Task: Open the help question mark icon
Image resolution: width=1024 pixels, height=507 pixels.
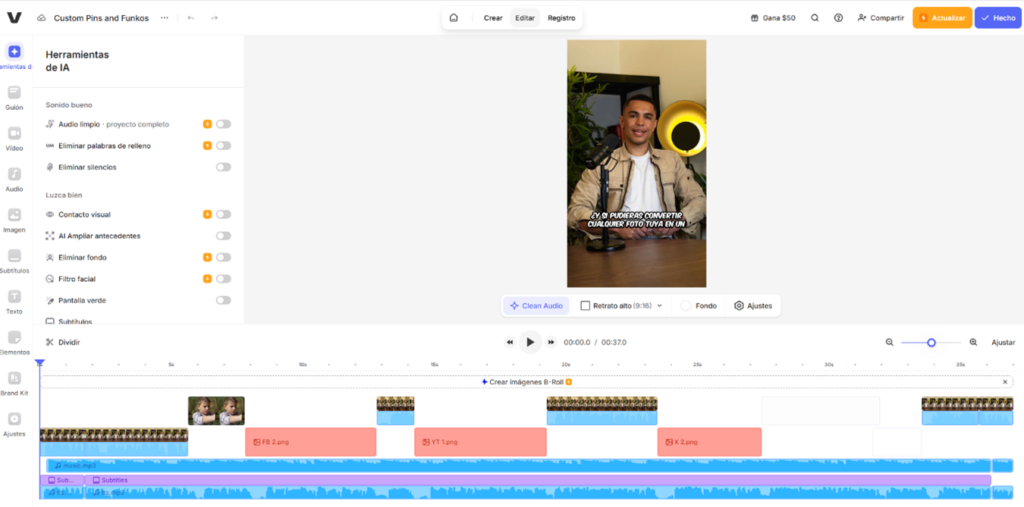Action: (839, 18)
